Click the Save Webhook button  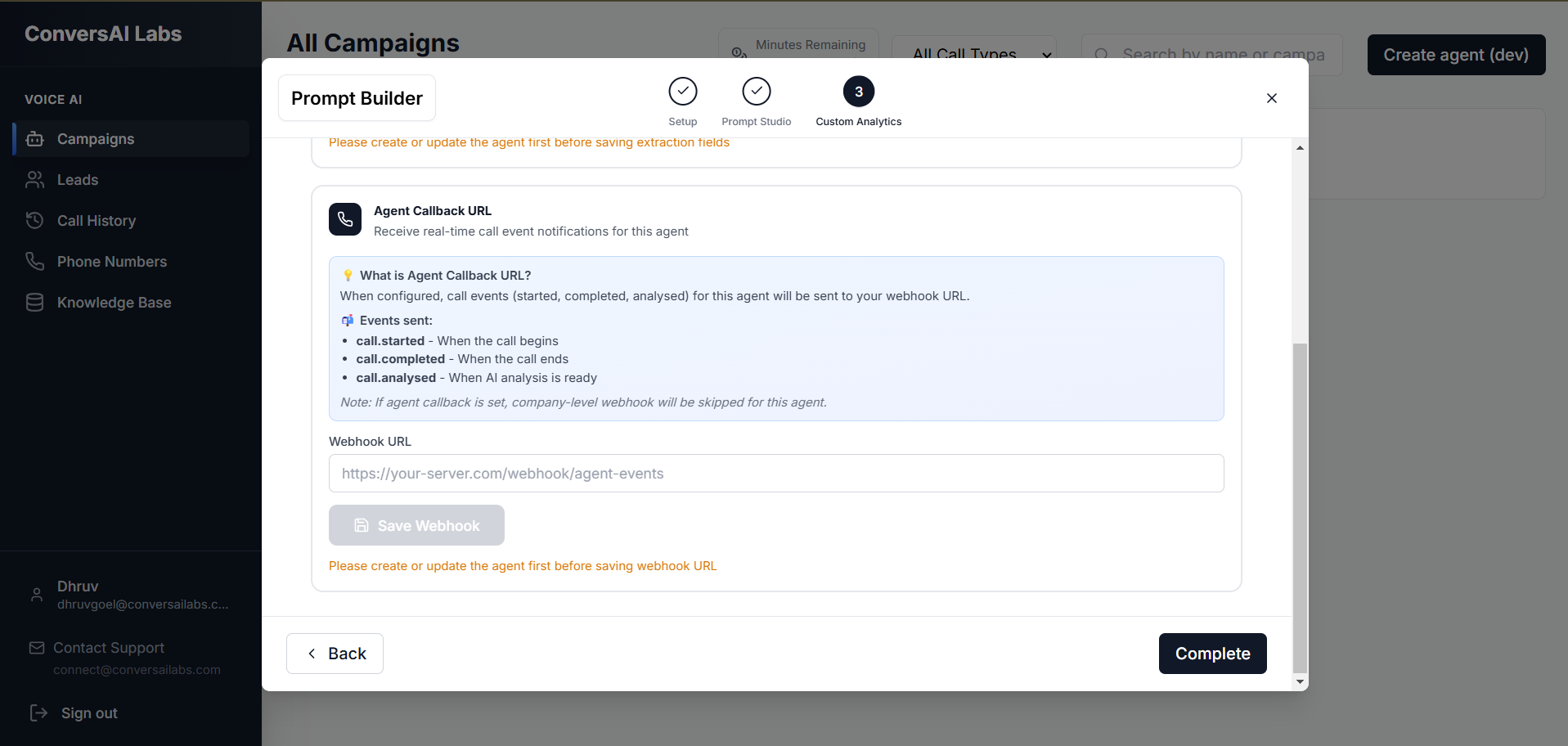click(x=416, y=525)
